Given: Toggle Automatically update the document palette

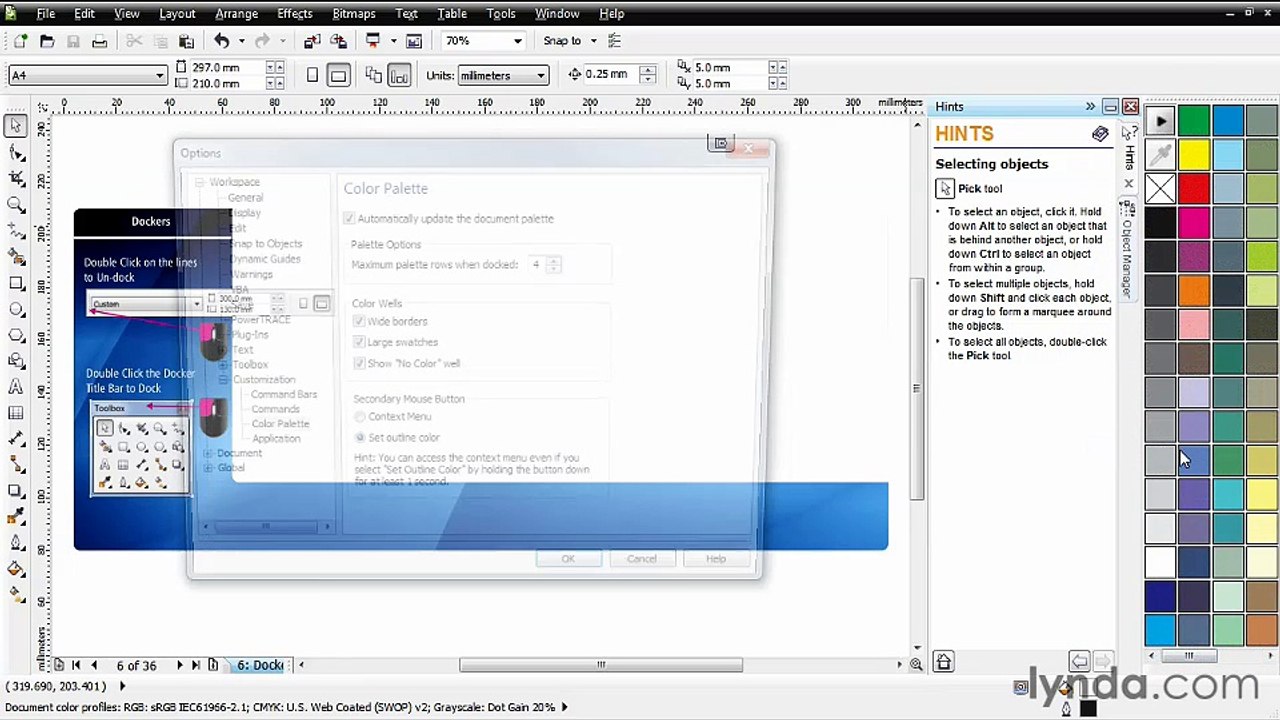Looking at the screenshot, I should 349,218.
